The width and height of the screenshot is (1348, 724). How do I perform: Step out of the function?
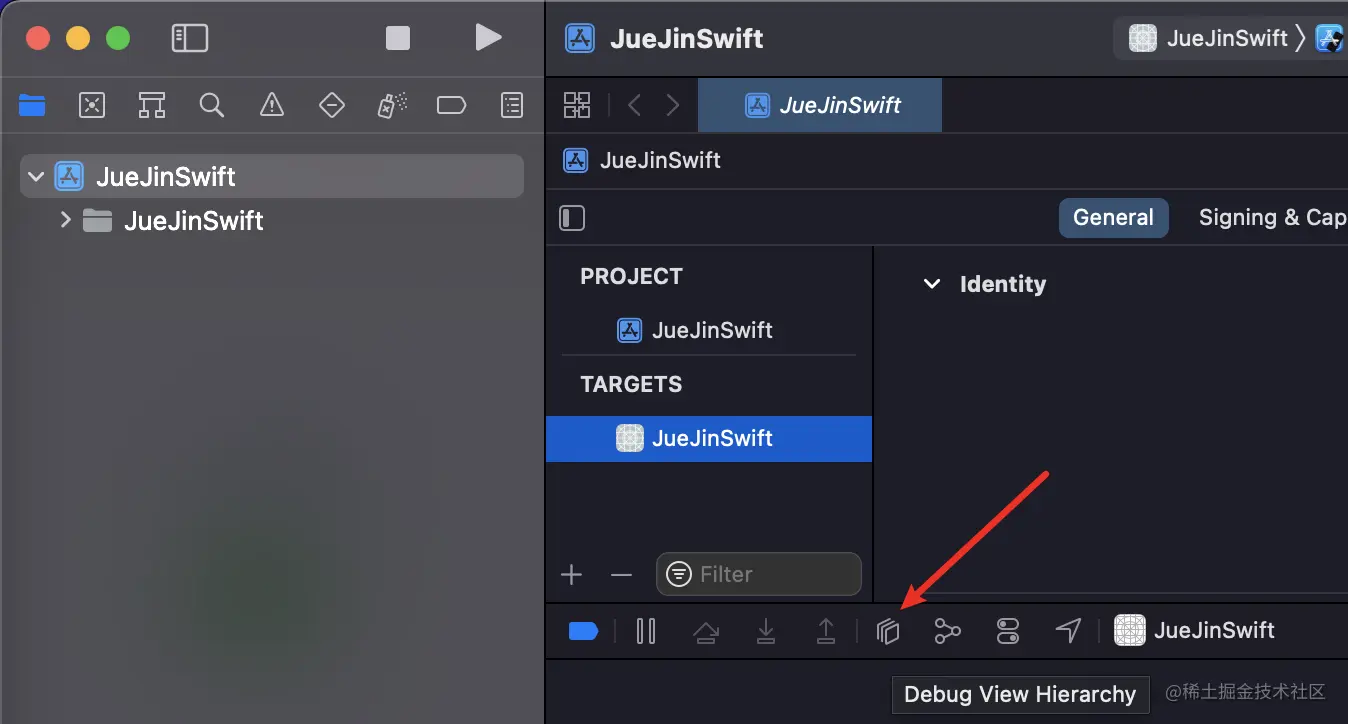pos(826,631)
